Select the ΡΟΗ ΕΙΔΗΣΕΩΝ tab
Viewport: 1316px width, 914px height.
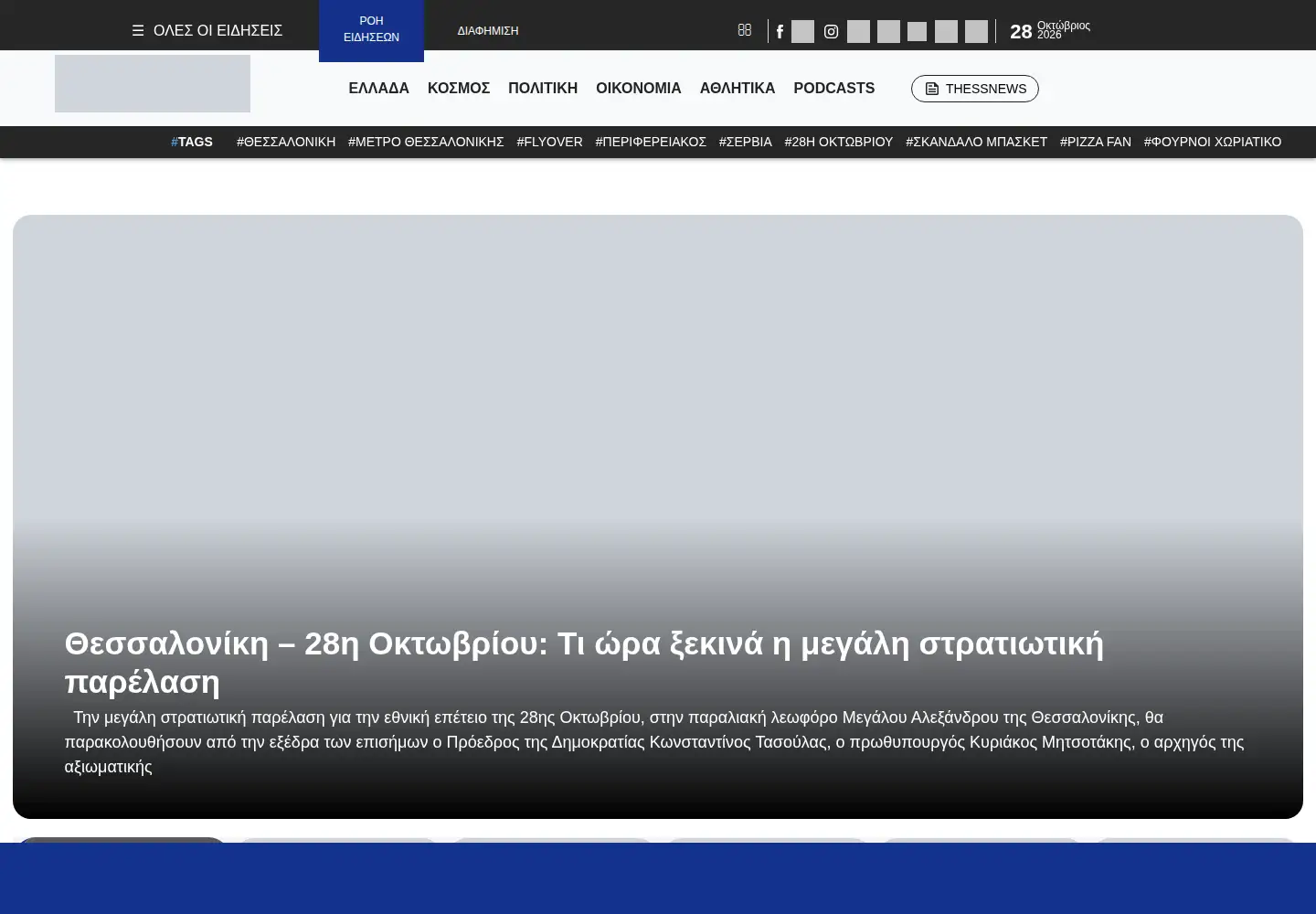pos(371,29)
